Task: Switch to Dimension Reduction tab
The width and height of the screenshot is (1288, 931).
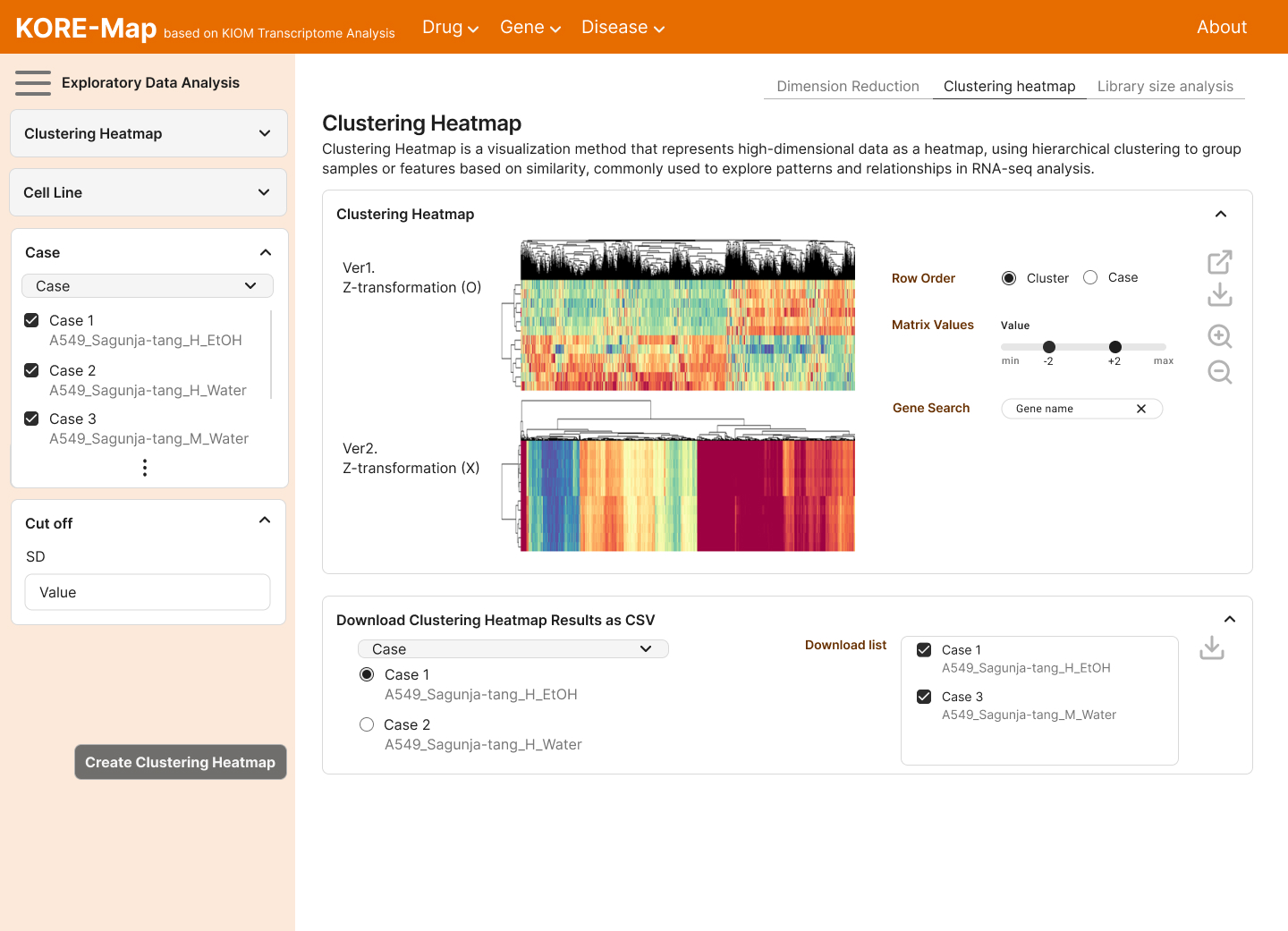Action: pos(847,87)
